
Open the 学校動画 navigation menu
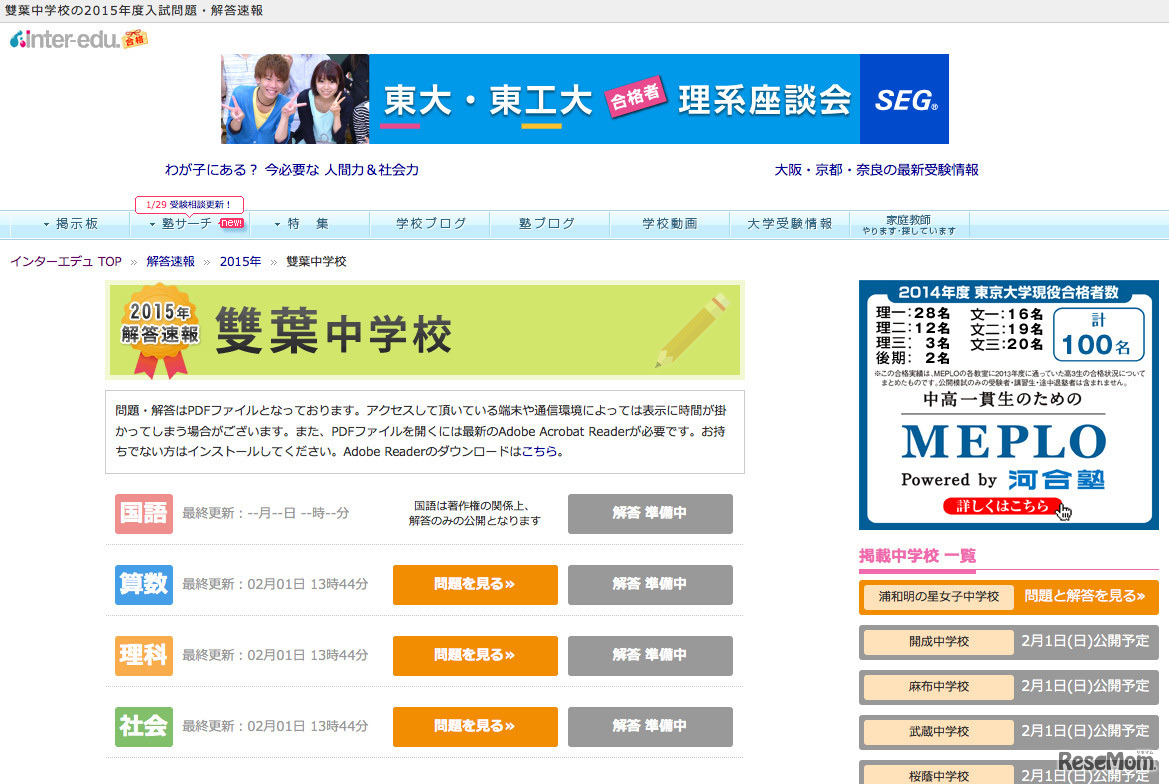[x=669, y=225]
